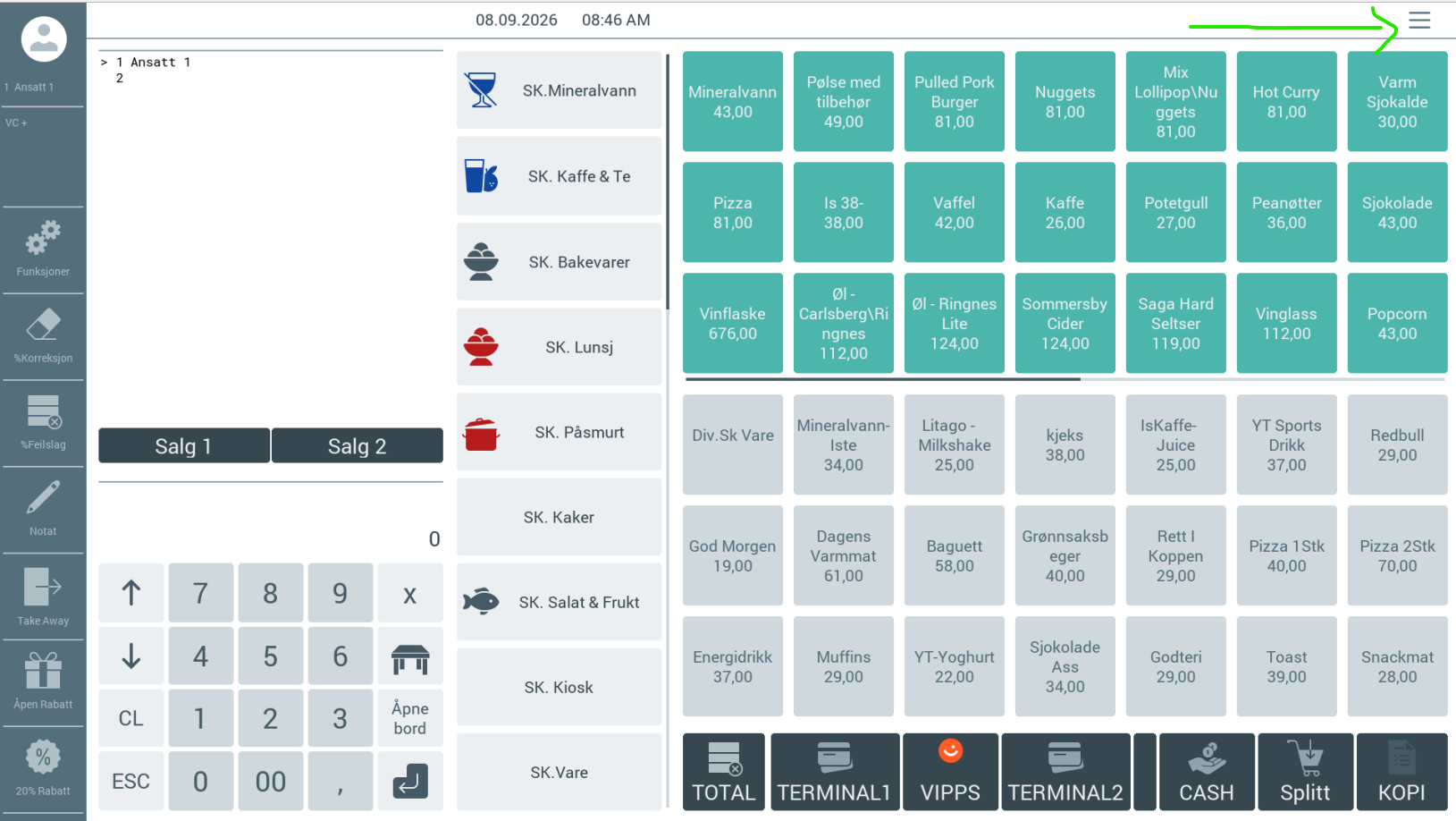Apply 20% Rabatt percent icon
Screen dimensions: 1456x821
[x=43, y=758]
